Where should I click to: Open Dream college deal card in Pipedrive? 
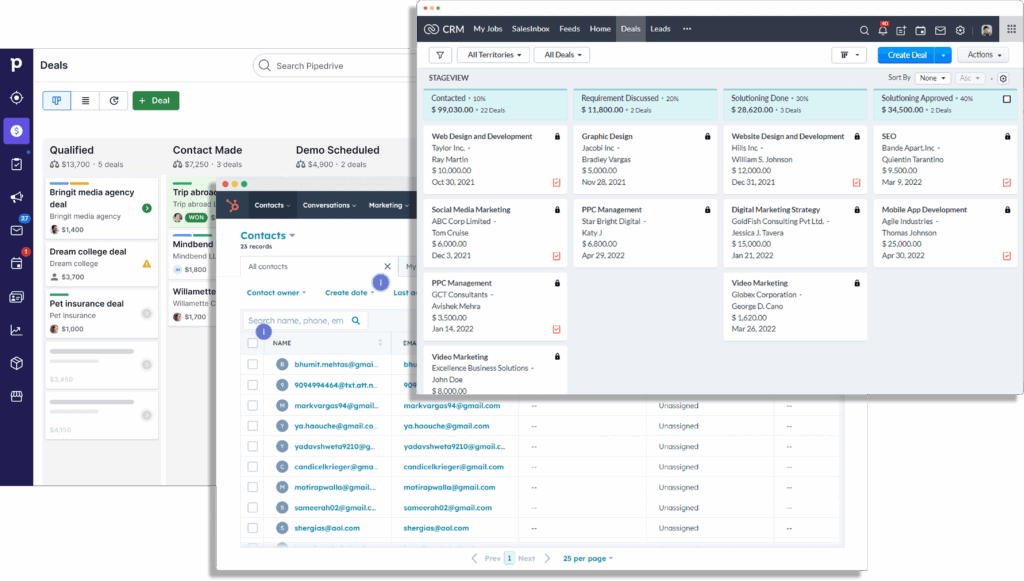click(x=101, y=264)
